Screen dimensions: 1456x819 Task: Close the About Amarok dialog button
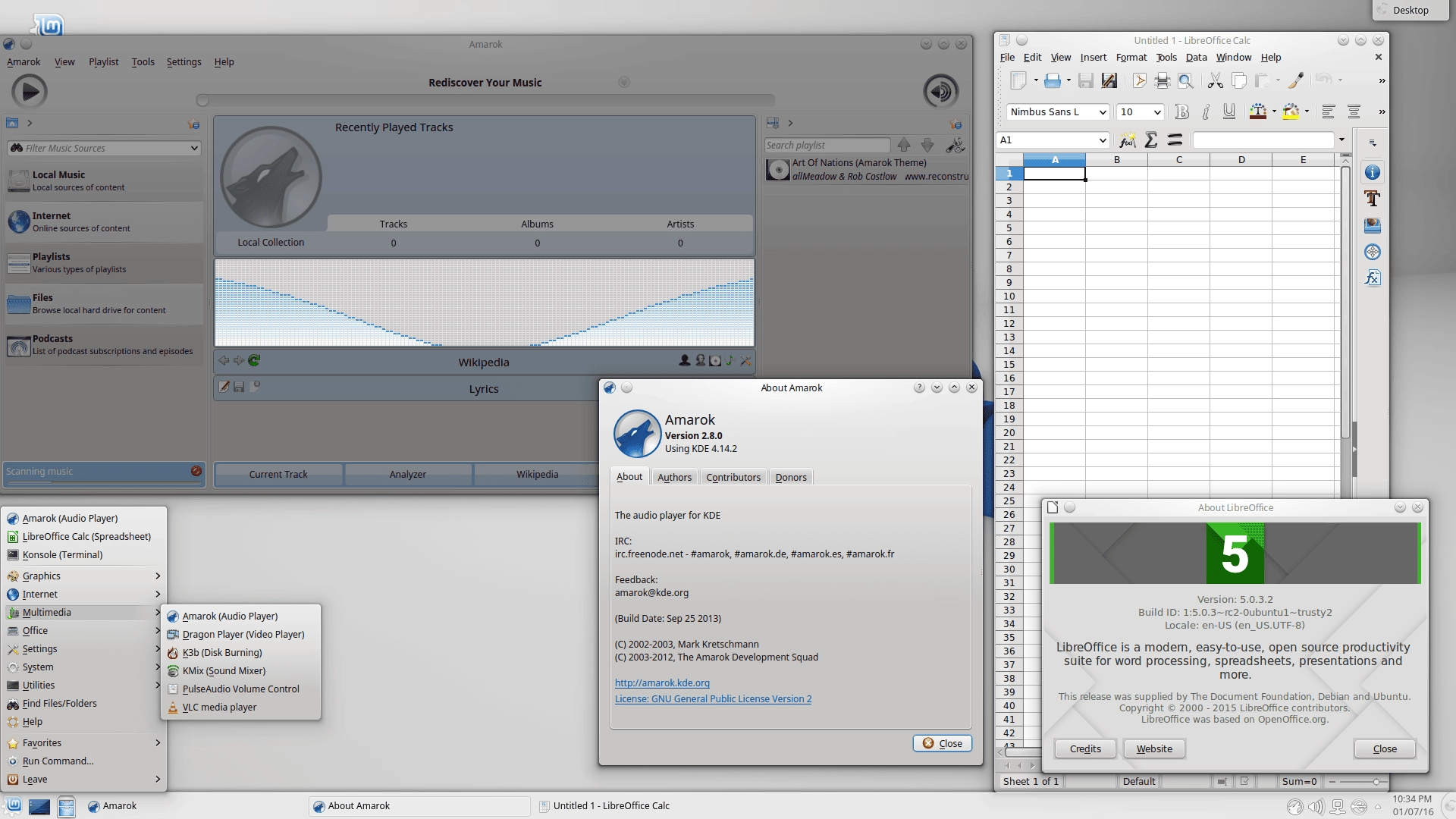pos(943,743)
